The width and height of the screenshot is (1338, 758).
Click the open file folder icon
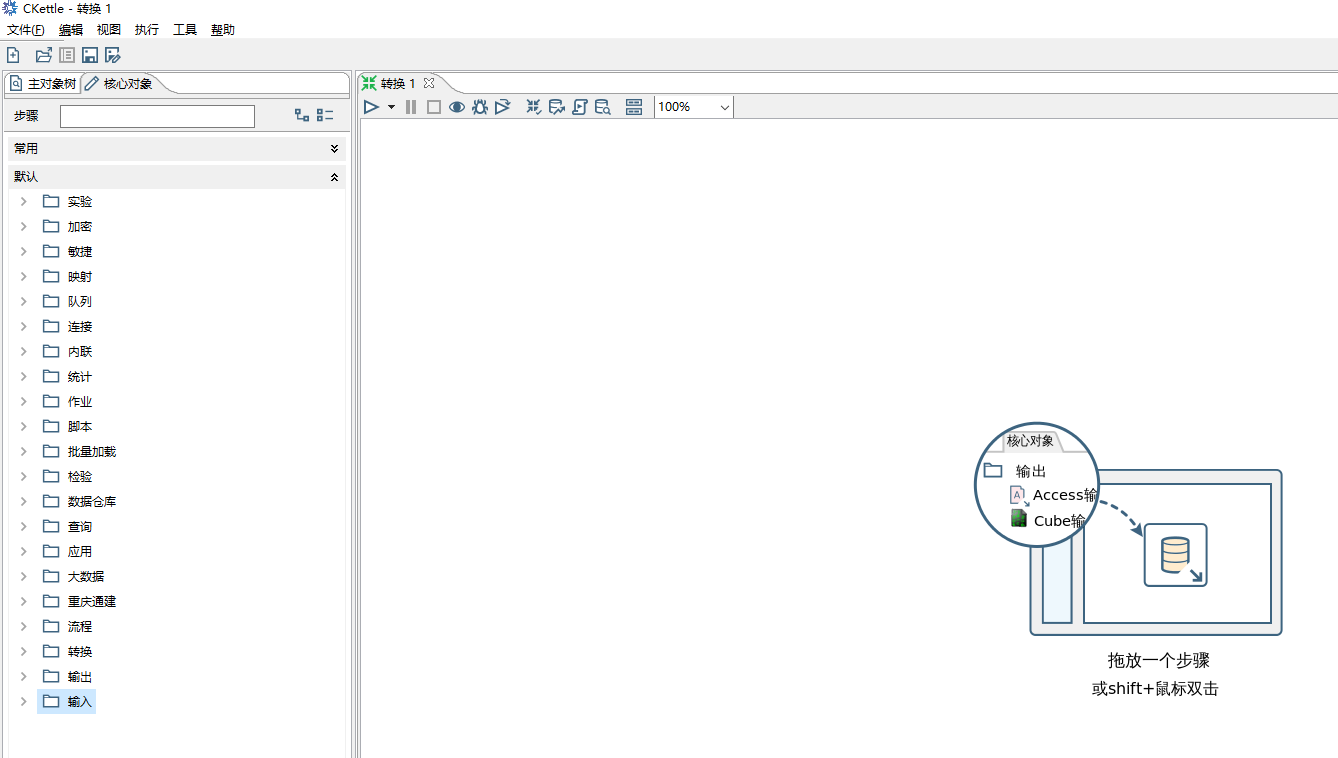point(44,55)
